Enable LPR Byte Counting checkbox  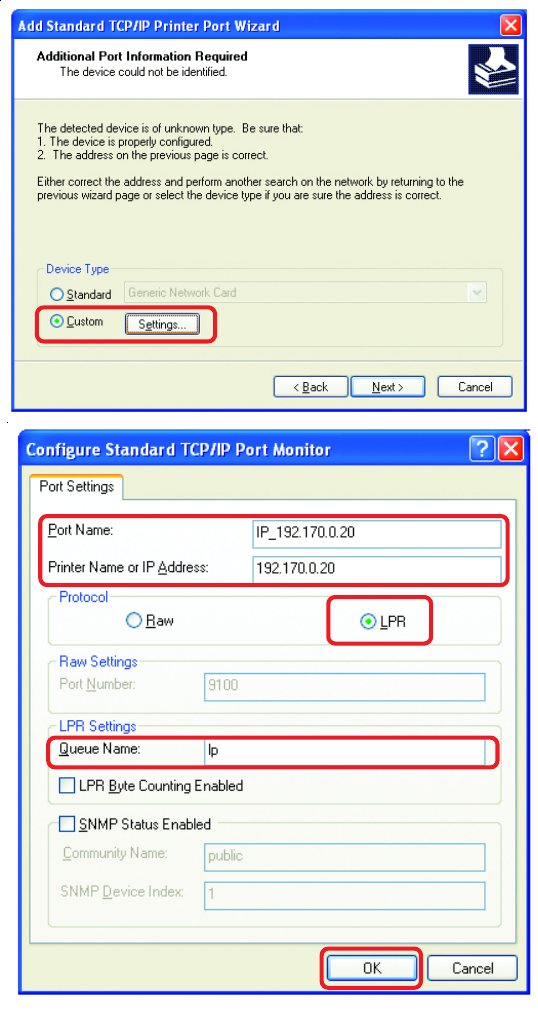coord(66,785)
